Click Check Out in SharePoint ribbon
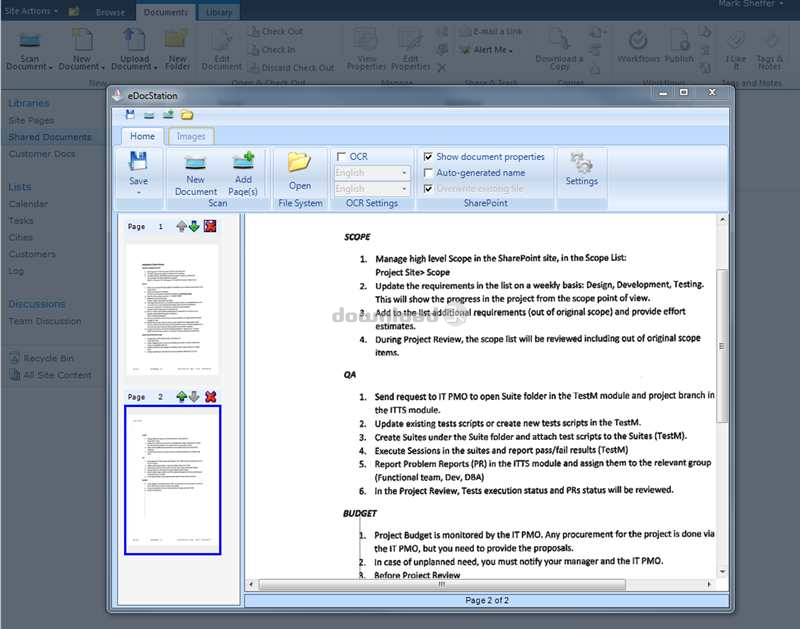 (276, 32)
